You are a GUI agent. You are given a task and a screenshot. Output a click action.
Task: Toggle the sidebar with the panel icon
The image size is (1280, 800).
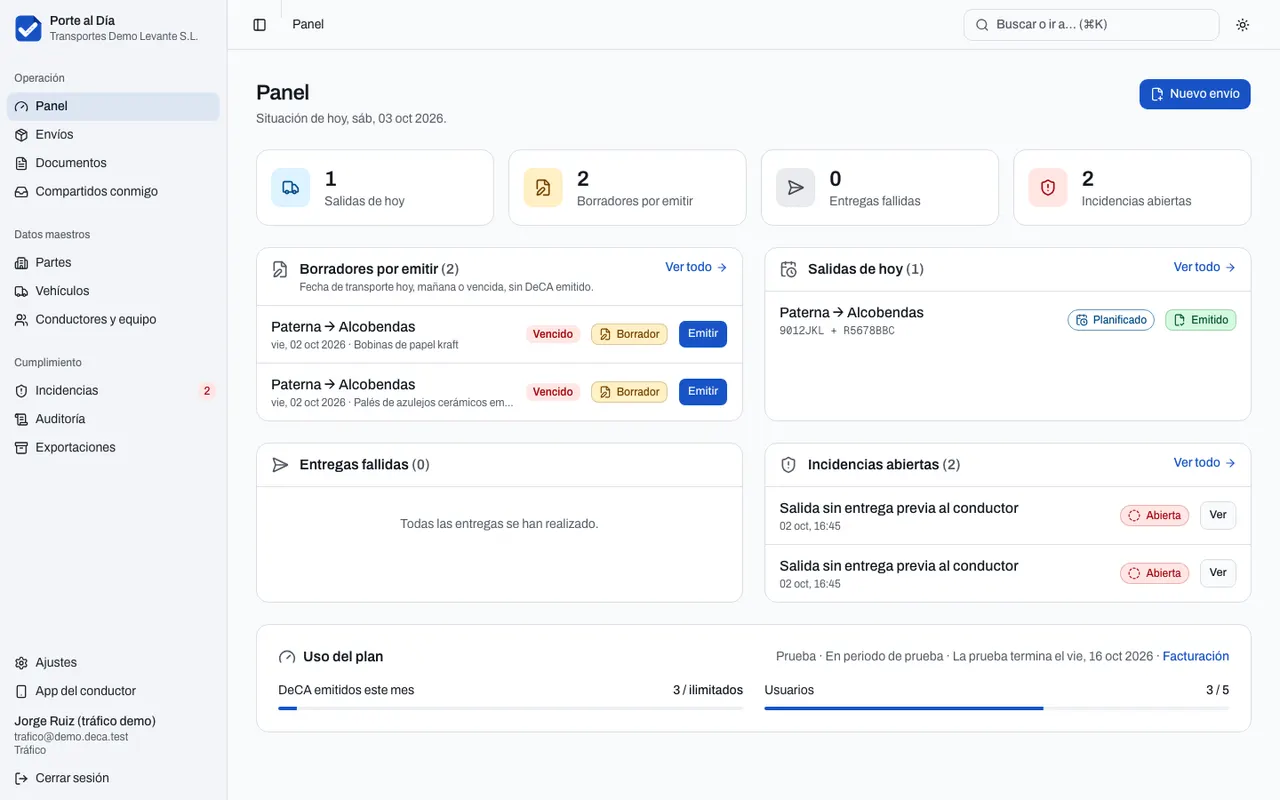(x=260, y=25)
